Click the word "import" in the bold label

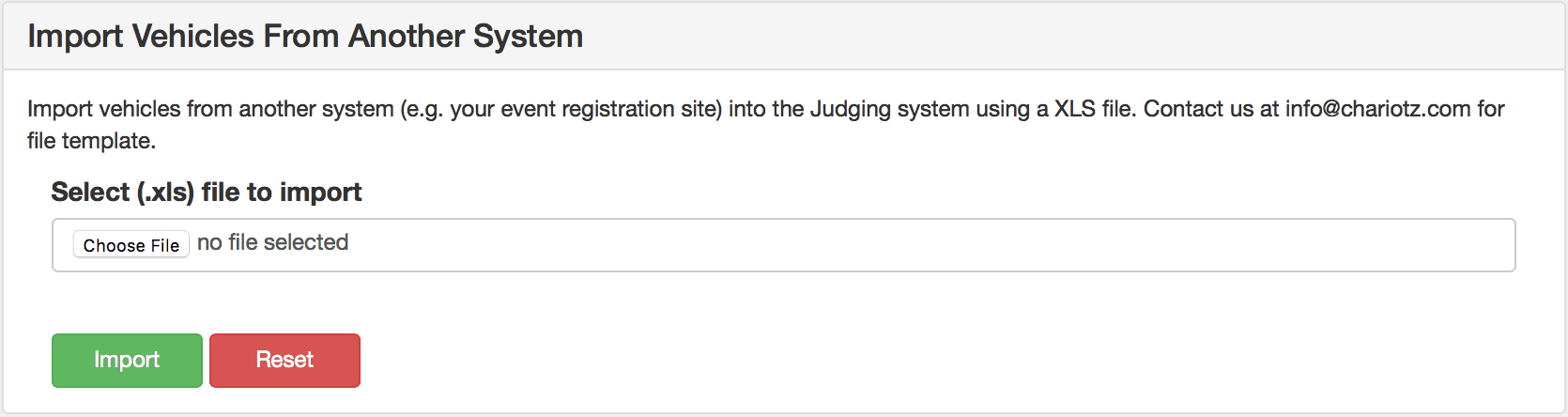321,192
